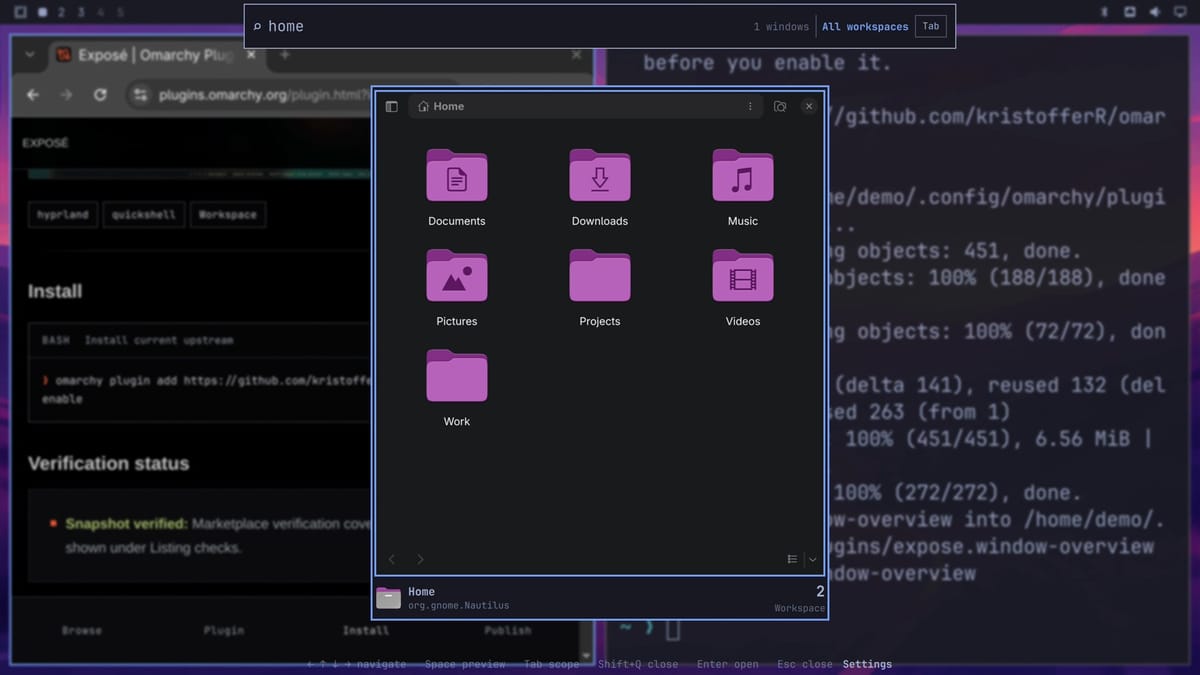
Task: Click the '1 windows' count text
Action: click(781, 27)
